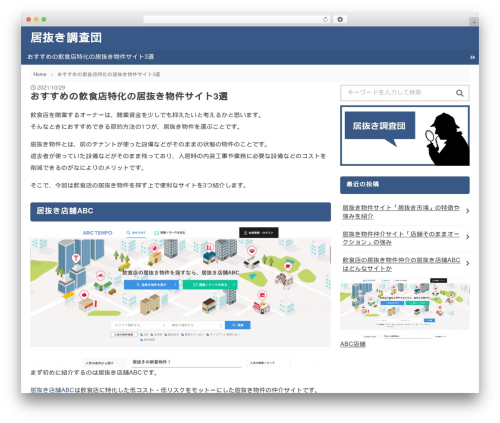Click blue property search button on map

(x=152, y=285)
